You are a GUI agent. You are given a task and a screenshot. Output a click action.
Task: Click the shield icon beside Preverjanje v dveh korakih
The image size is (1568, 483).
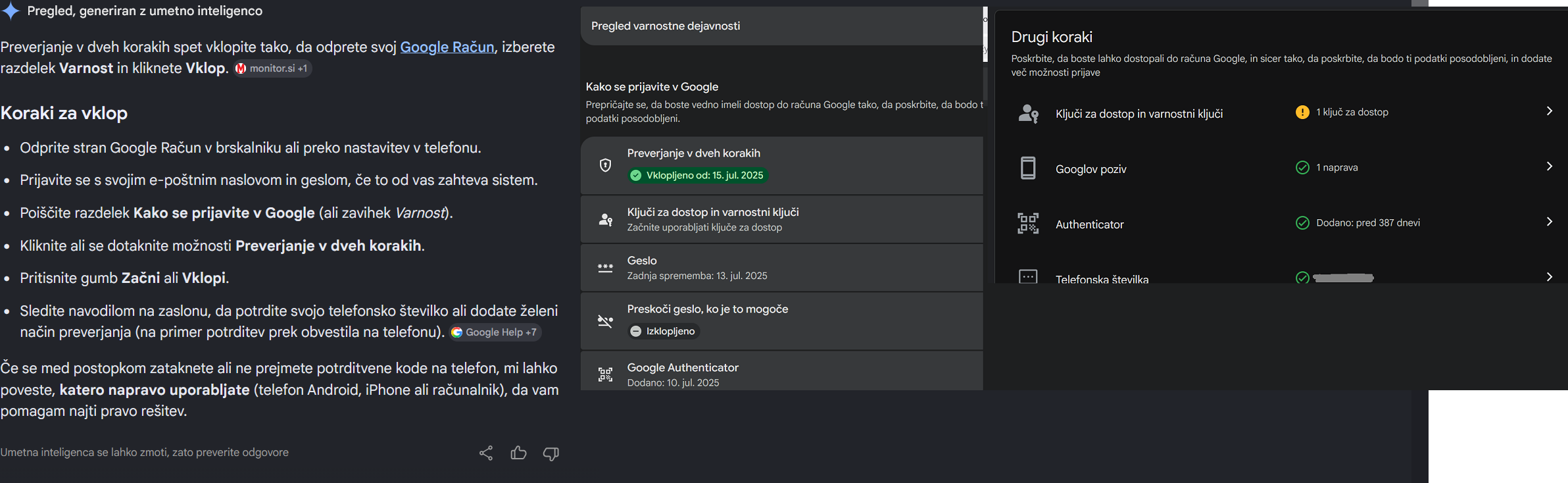tap(606, 165)
